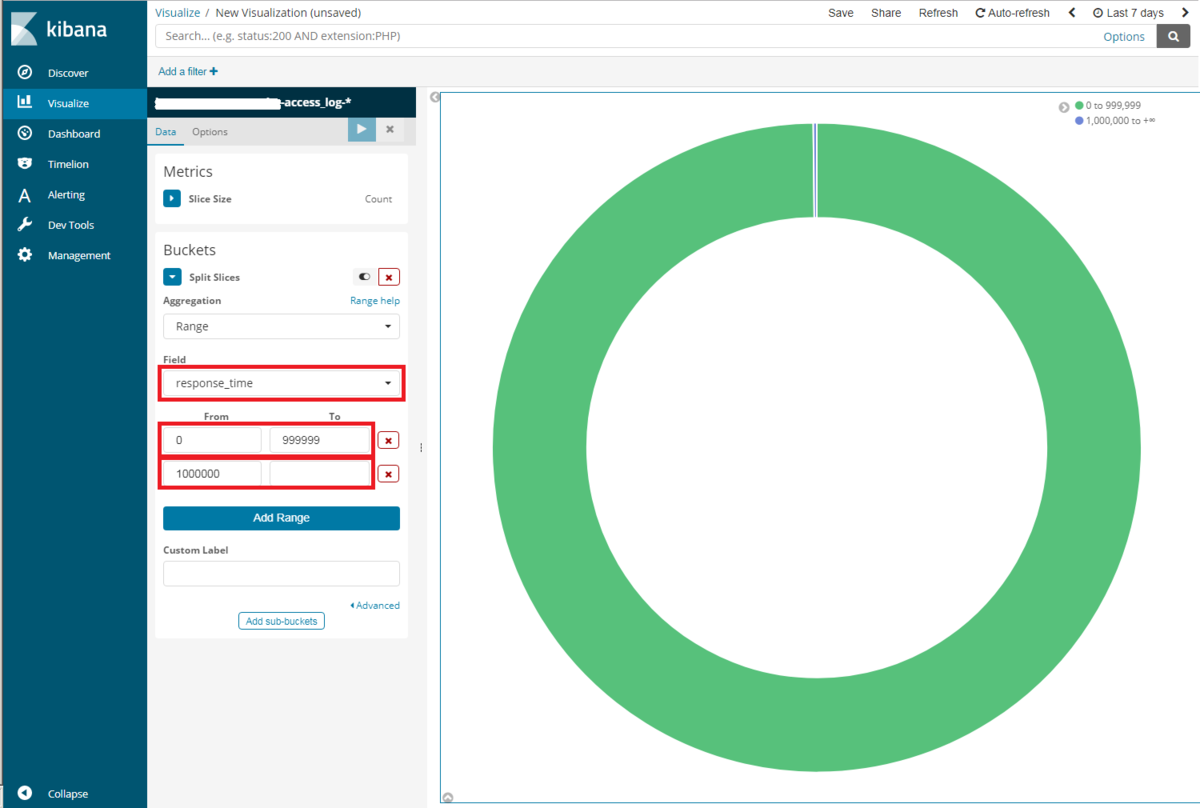Discard changes with the gray X button
Image resolution: width=1200 pixels, height=808 pixels.
click(x=390, y=130)
